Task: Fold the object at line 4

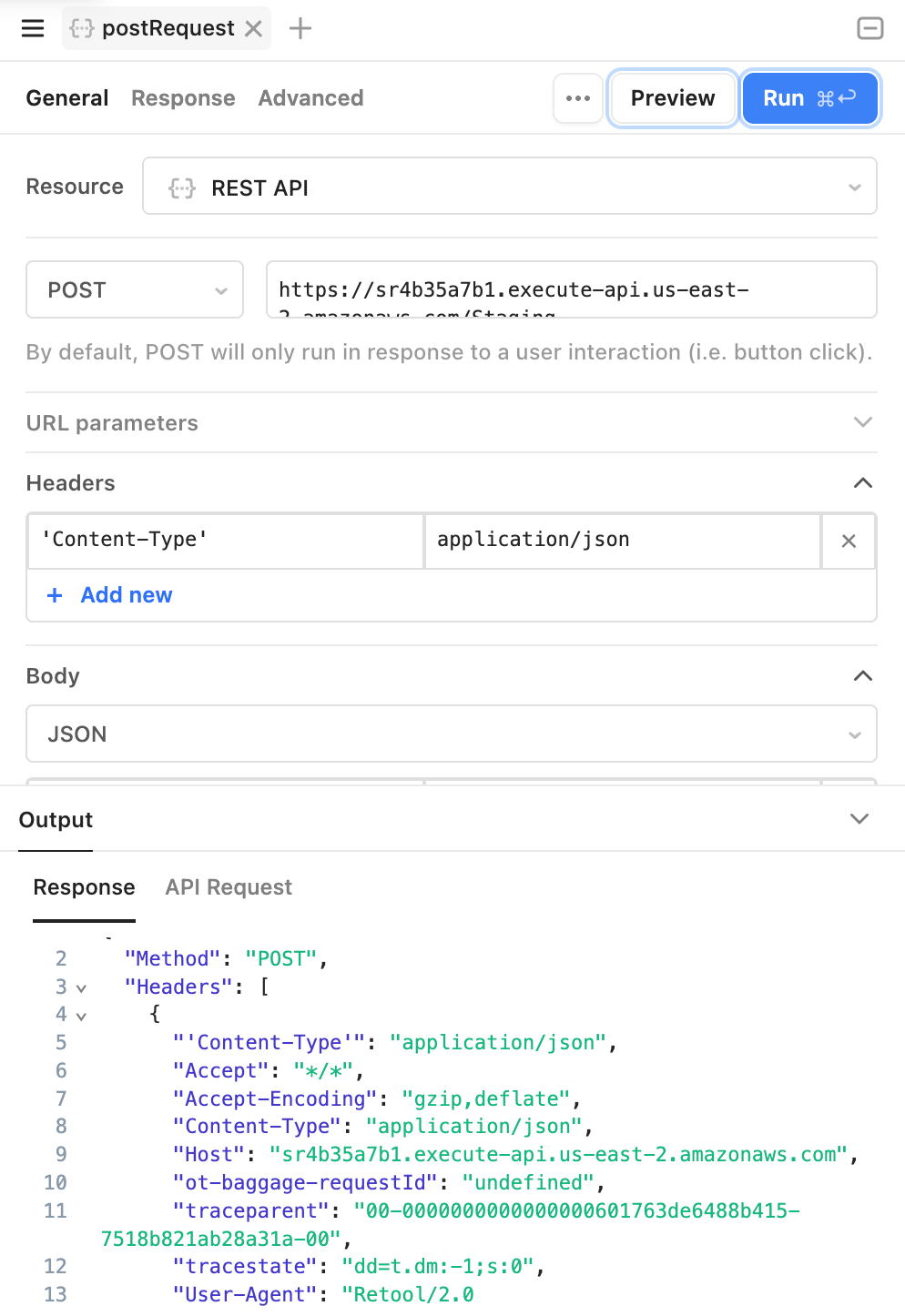Action: tap(82, 1017)
